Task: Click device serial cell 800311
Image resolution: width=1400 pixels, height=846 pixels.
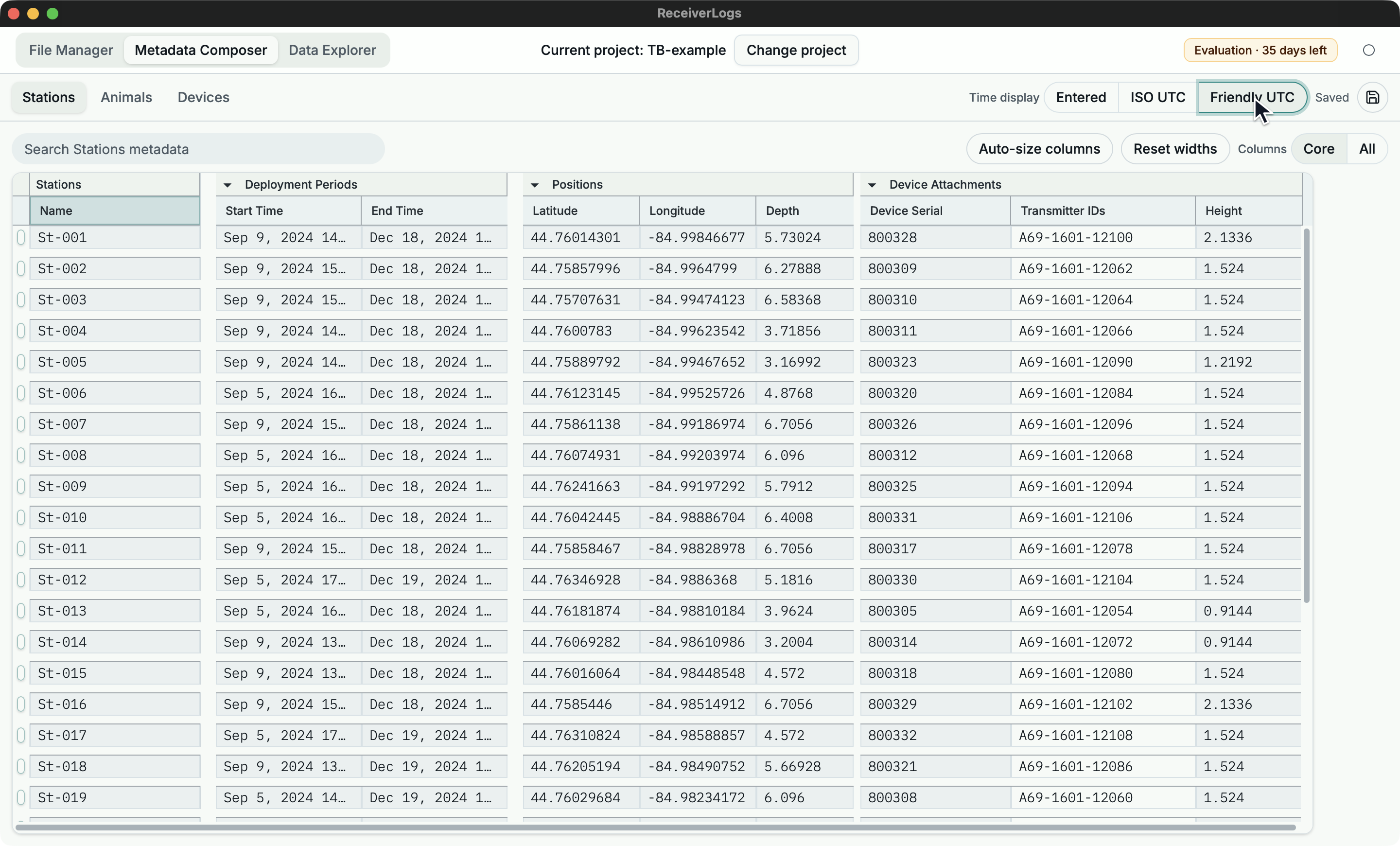Action: click(x=935, y=331)
